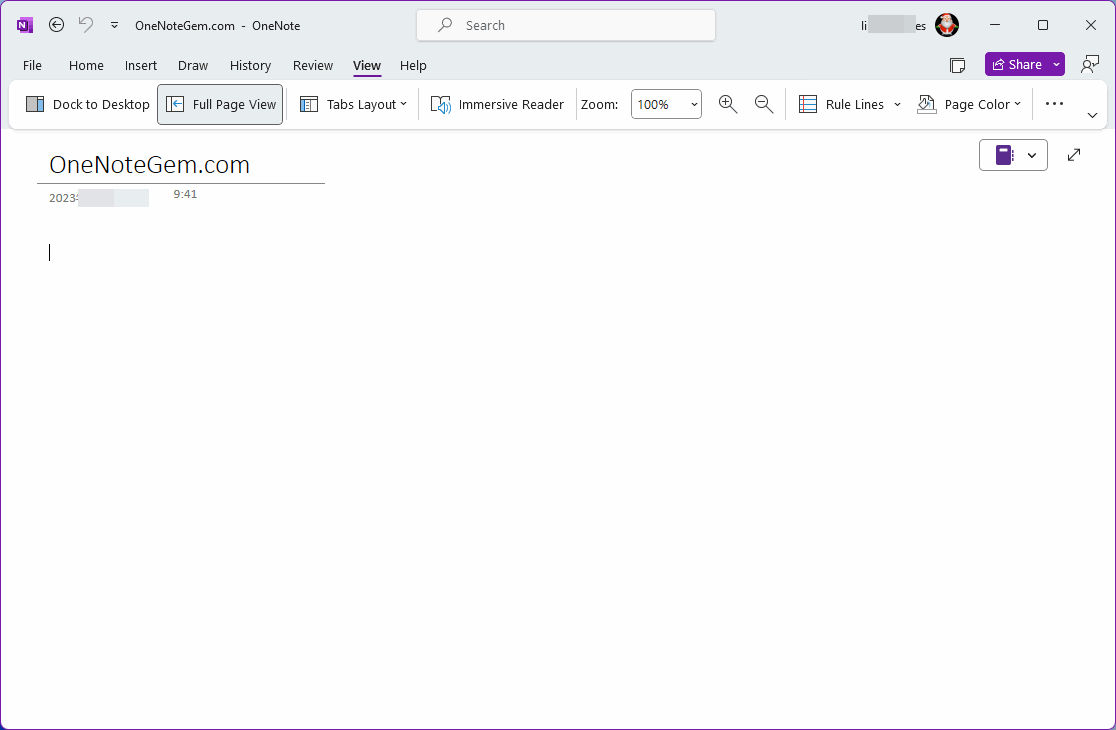1116x730 pixels.
Task: Open the Tabs Layout dropdown
Action: click(353, 104)
